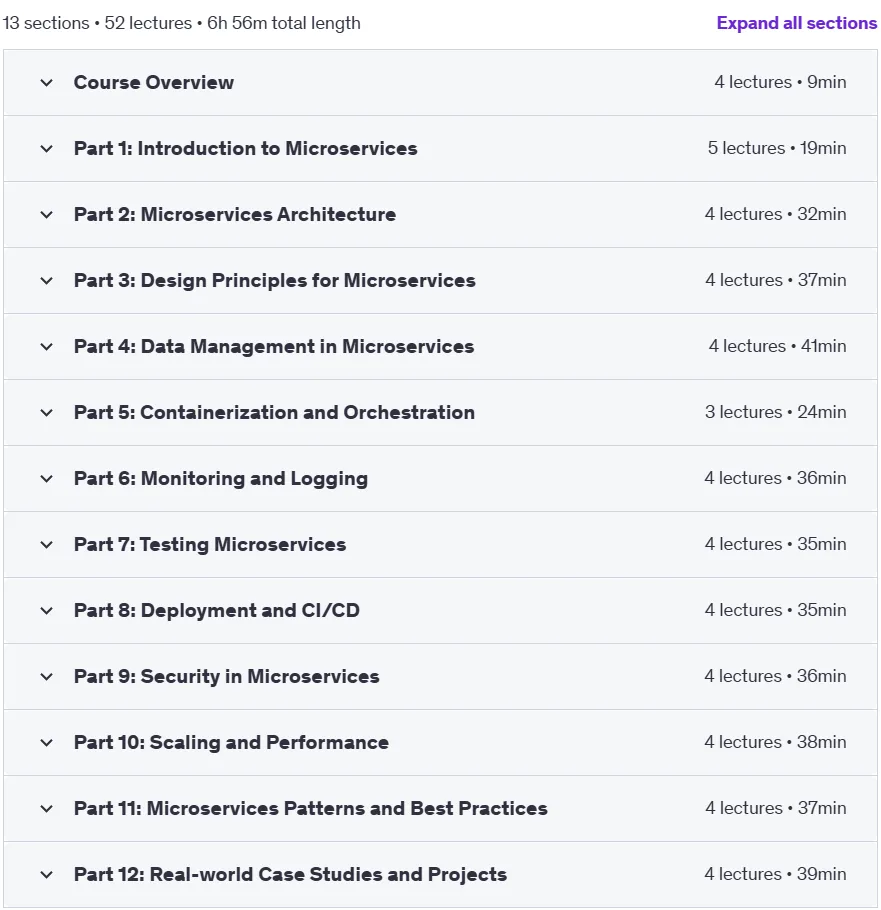Toggle chevron next to Part 10 Scaling
The width and height of the screenshot is (881, 910).
click(x=46, y=743)
